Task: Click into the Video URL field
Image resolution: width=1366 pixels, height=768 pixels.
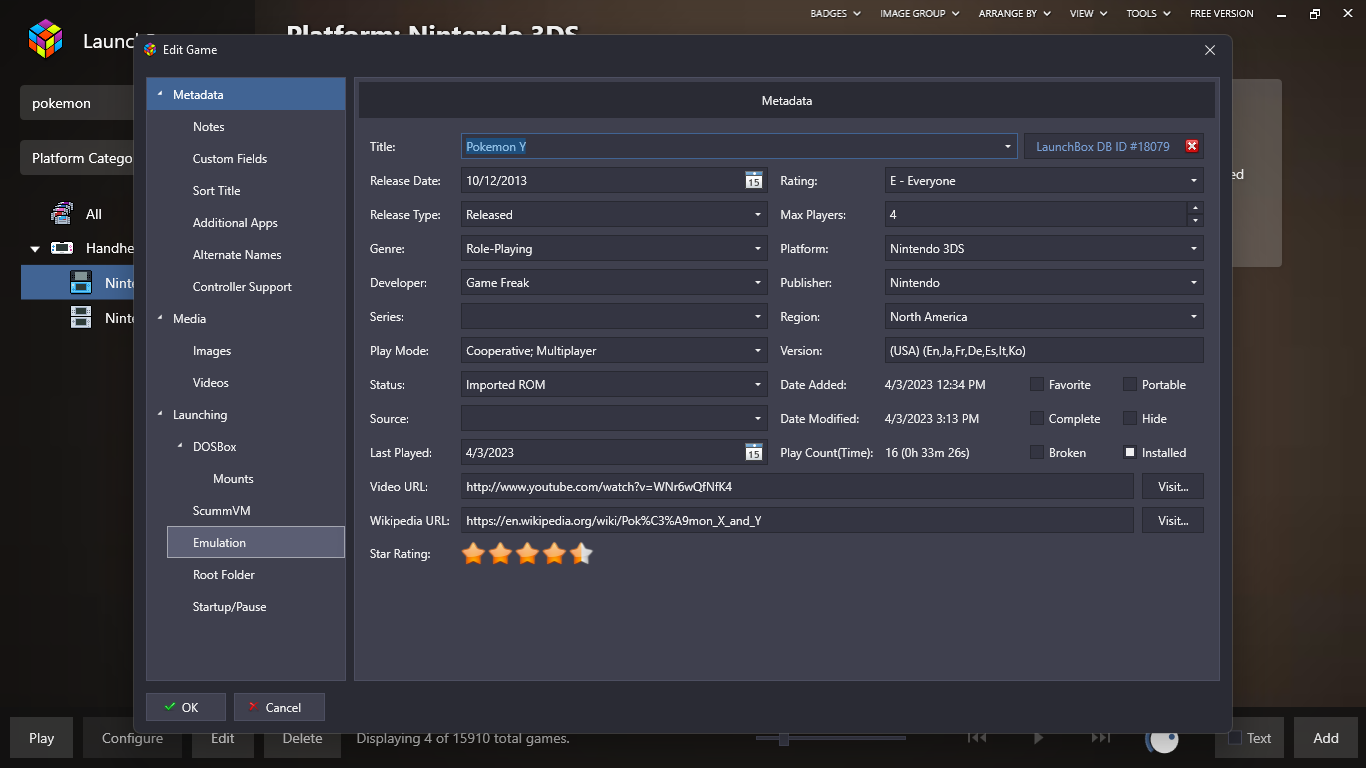Action: click(797, 486)
